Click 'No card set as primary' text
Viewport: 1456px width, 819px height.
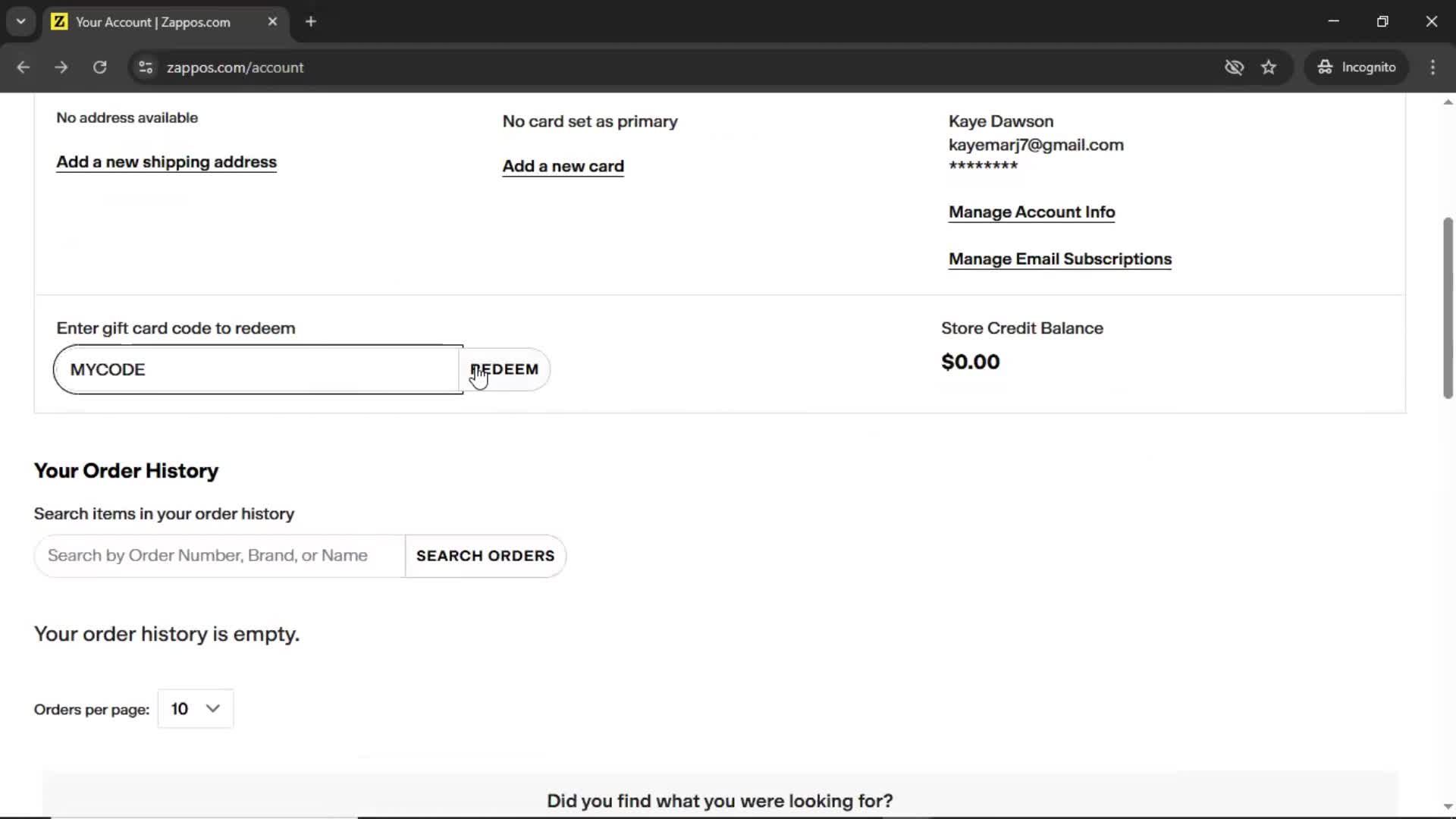pyautogui.click(x=590, y=121)
